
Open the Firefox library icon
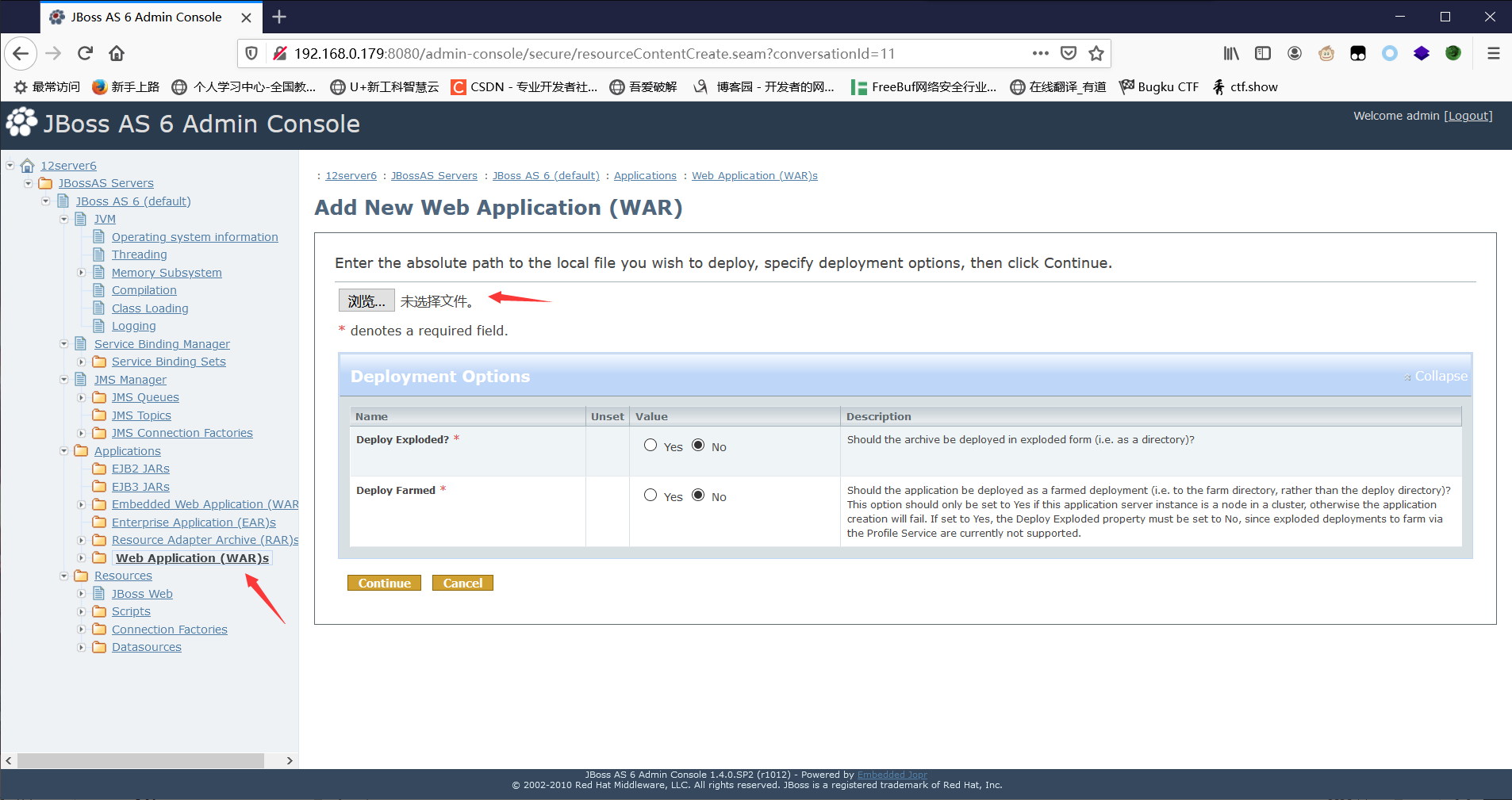(1231, 53)
